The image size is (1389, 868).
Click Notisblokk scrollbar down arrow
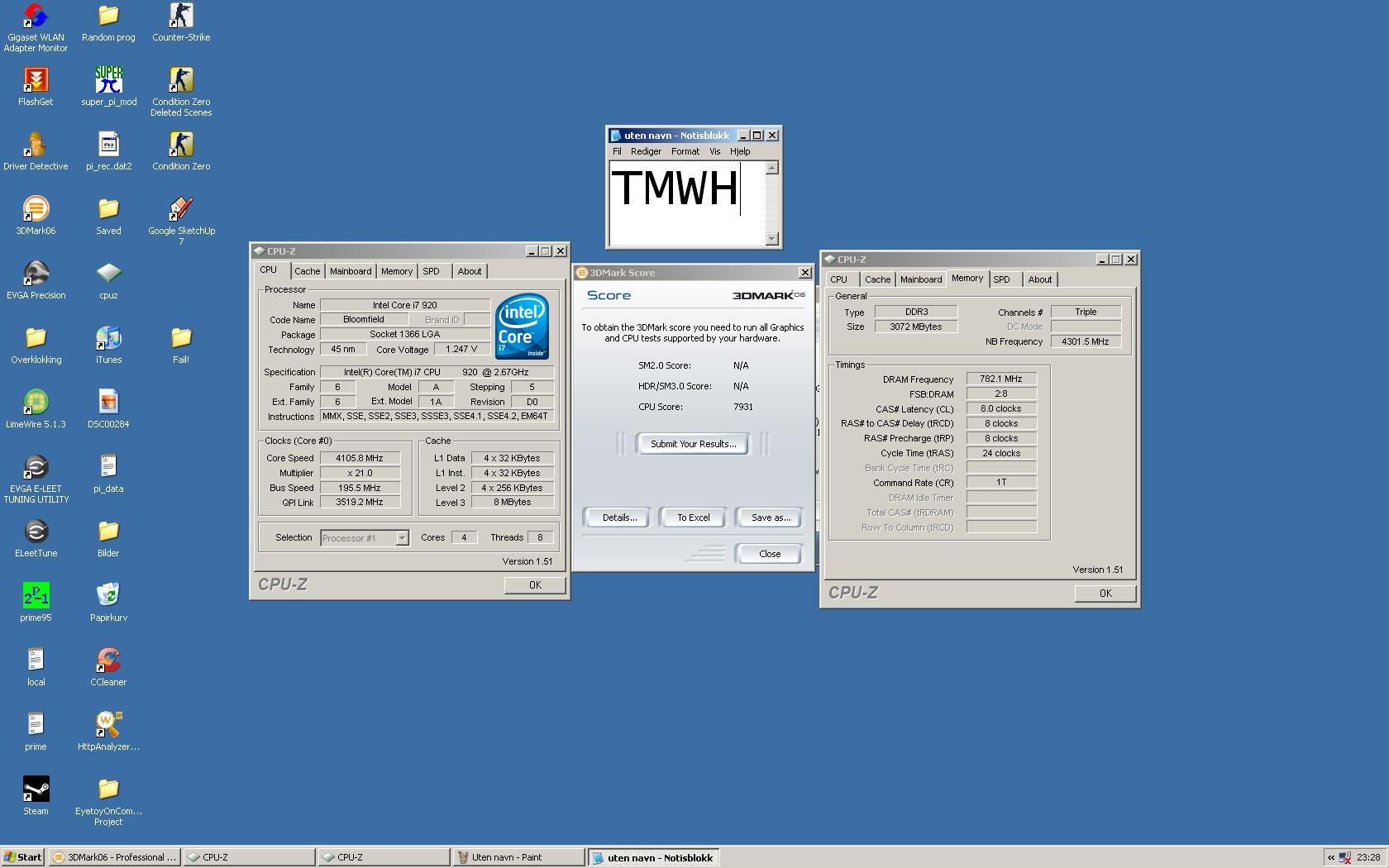772,239
